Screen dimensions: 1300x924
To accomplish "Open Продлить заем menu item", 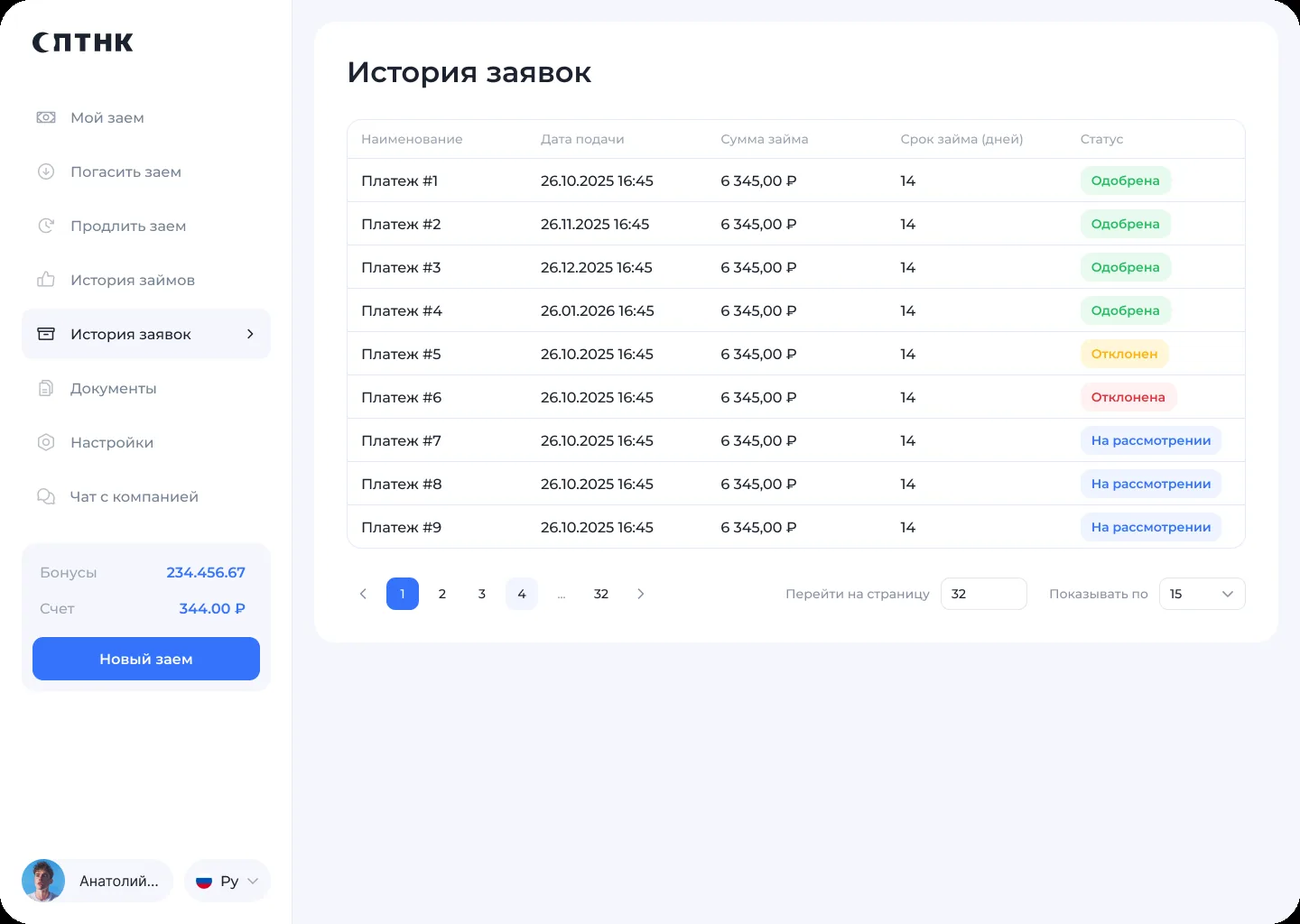I will (x=146, y=226).
